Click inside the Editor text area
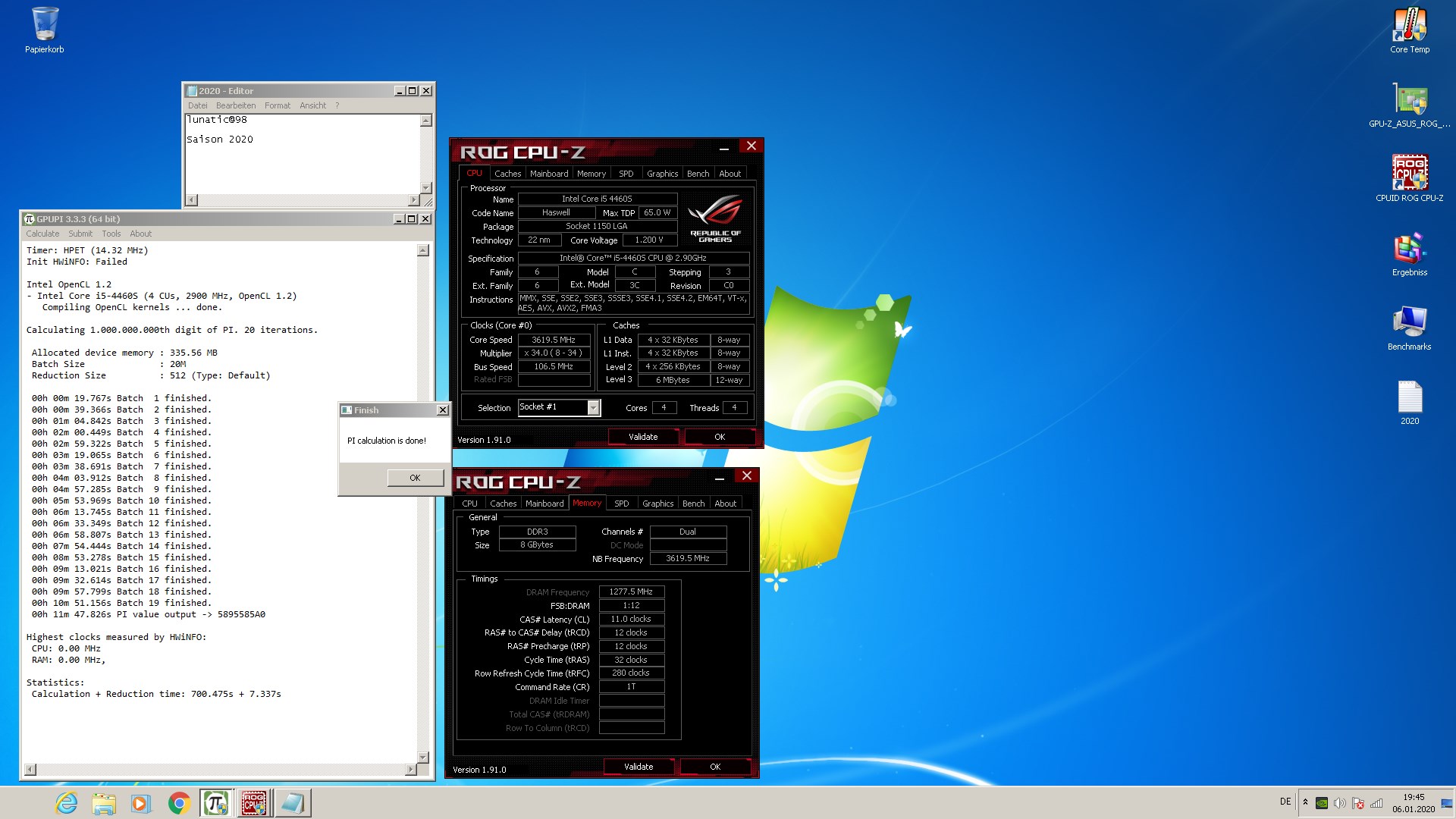Screen dimensions: 1456x819 click(x=303, y=154)
